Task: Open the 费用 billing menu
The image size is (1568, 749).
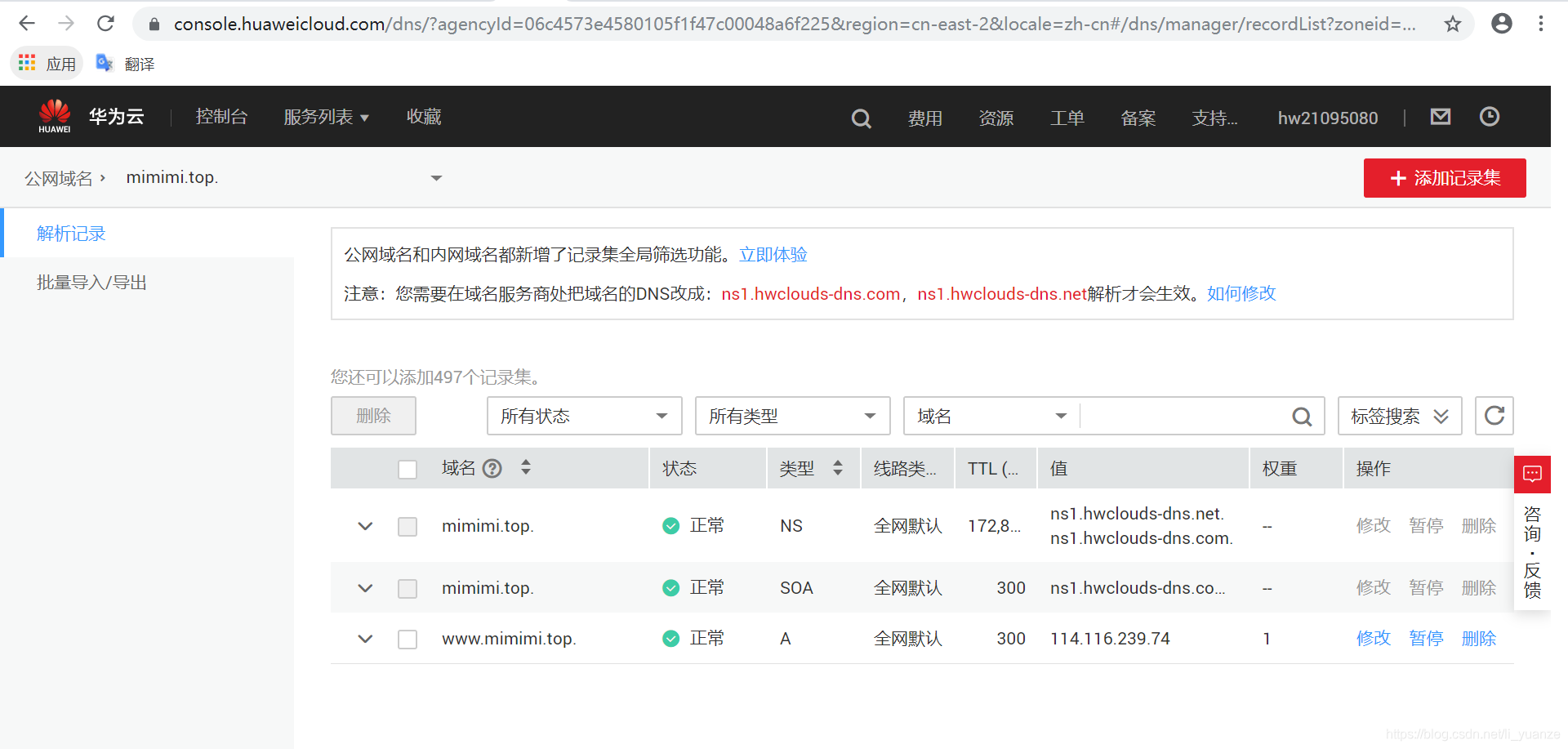Action: tap(925, 118)
